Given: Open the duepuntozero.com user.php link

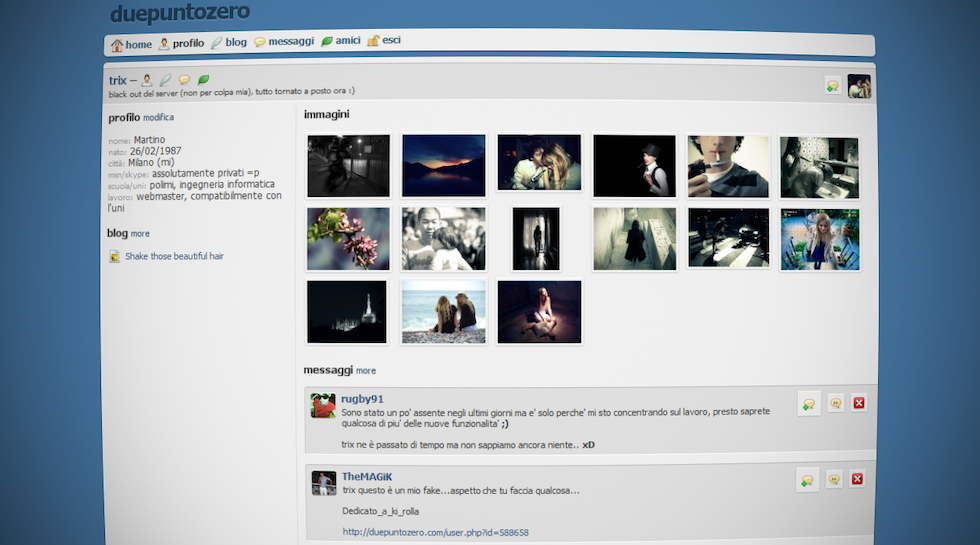Looking at the screenshot, I should tap(435, 532).
